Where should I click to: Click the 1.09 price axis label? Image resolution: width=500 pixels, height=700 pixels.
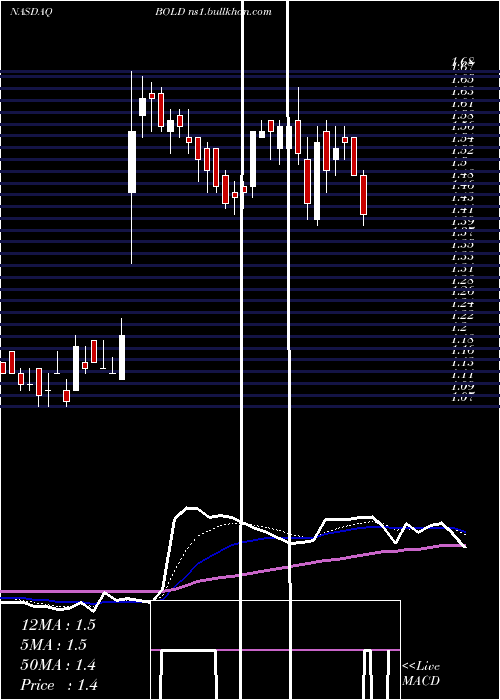coord(462,387)
